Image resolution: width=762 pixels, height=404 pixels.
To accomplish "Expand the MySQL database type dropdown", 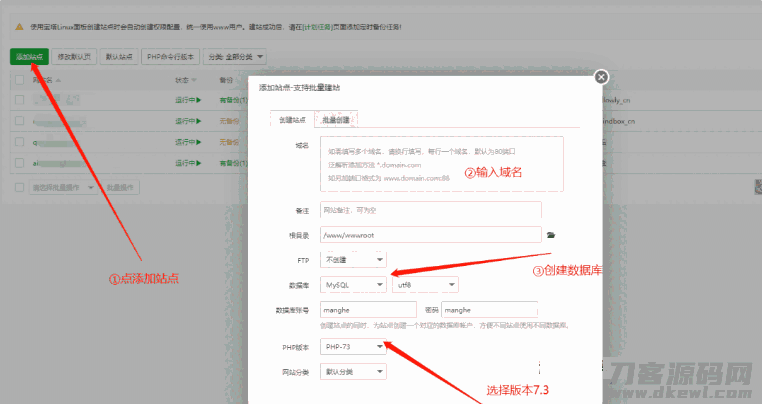I will click(x=353, y=285).
